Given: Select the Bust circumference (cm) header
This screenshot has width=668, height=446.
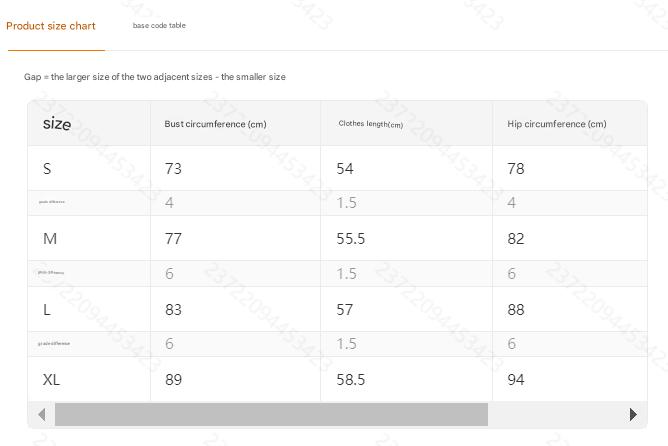Looking at the screenshot, I should [x=215, y=124].
